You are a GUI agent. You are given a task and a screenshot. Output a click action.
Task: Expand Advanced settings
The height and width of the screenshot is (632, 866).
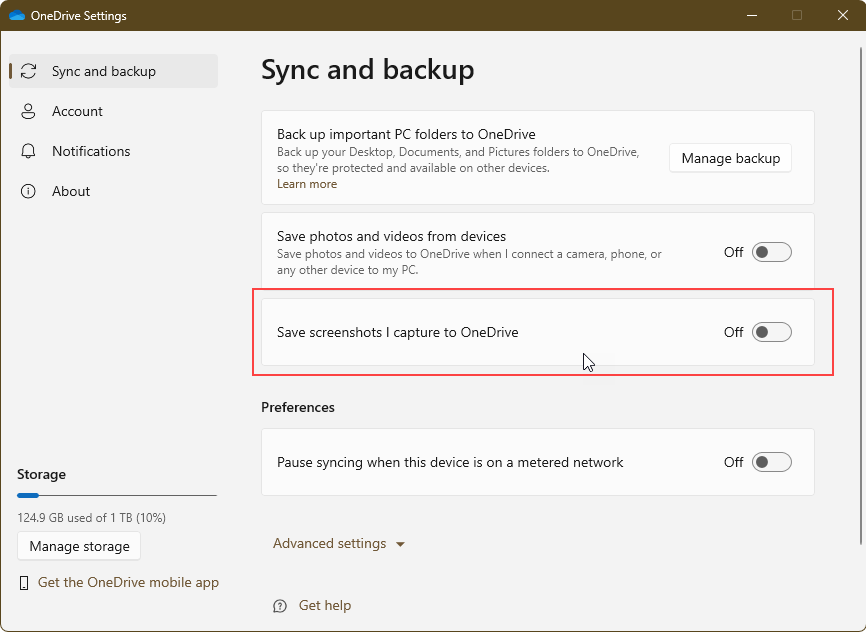(339, 544)
